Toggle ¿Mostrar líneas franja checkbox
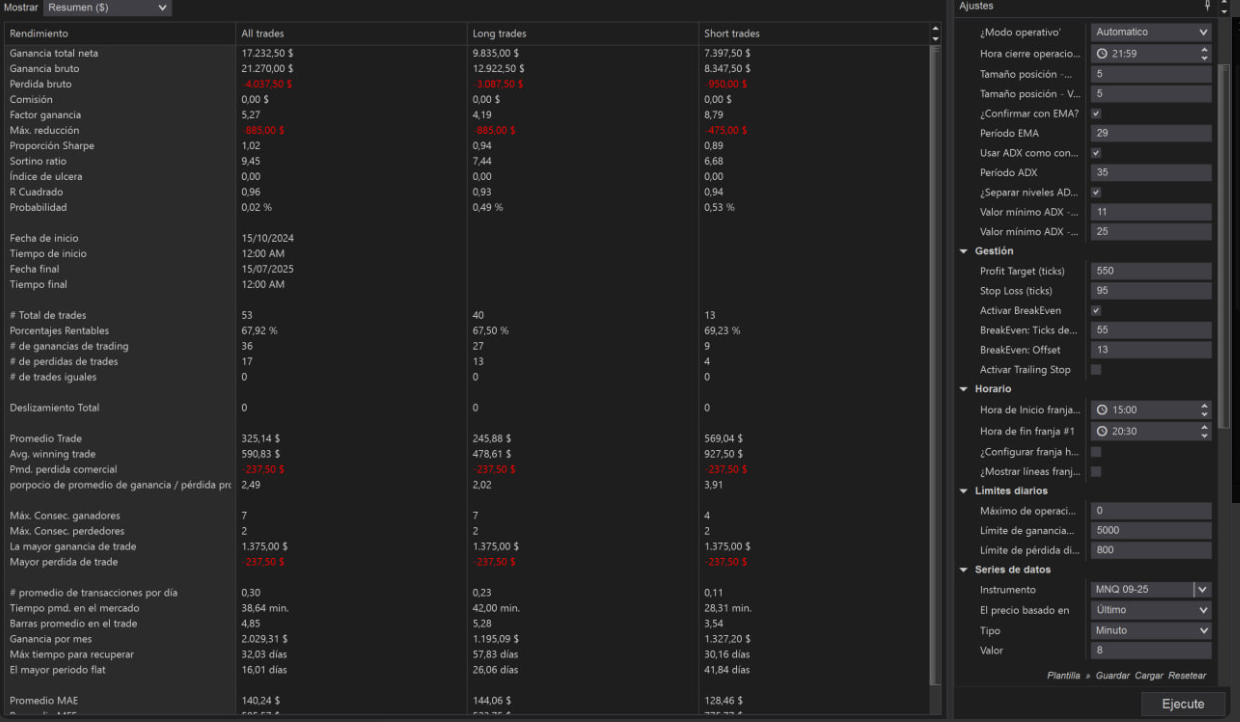 (x=1096, y=471)
